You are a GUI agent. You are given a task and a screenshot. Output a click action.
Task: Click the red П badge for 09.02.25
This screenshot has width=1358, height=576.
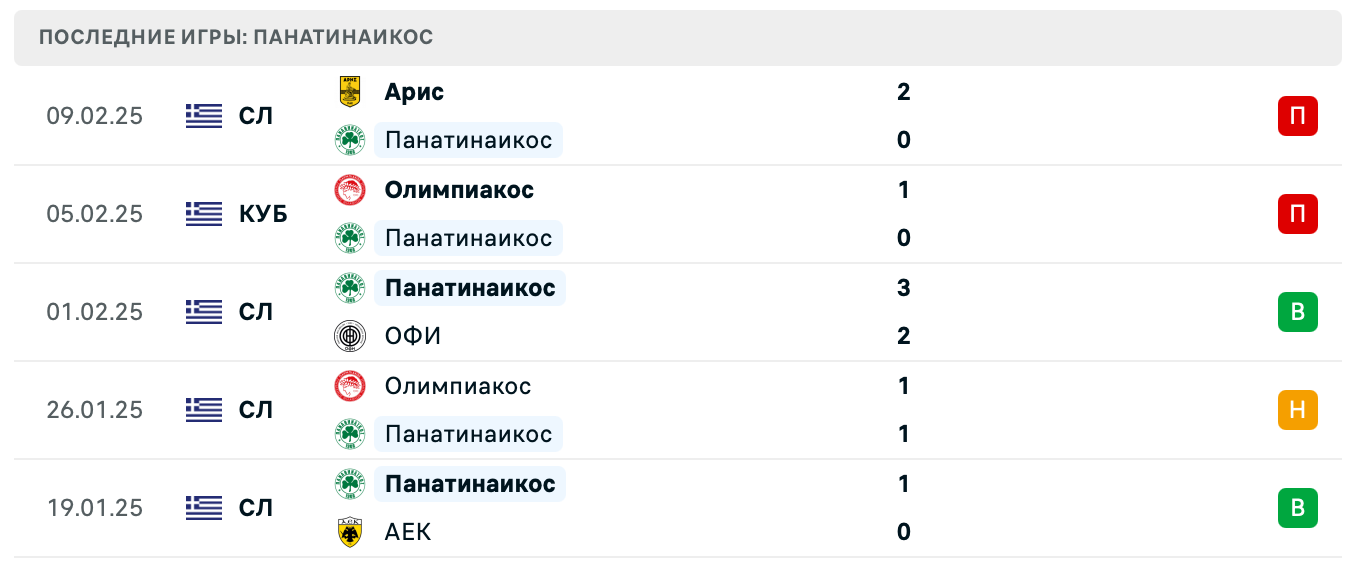1297,116
